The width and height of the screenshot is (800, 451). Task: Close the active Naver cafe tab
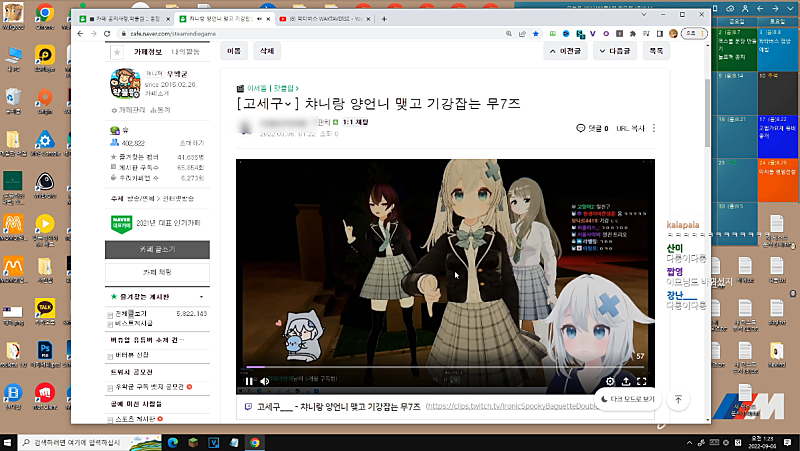point(268,19)
